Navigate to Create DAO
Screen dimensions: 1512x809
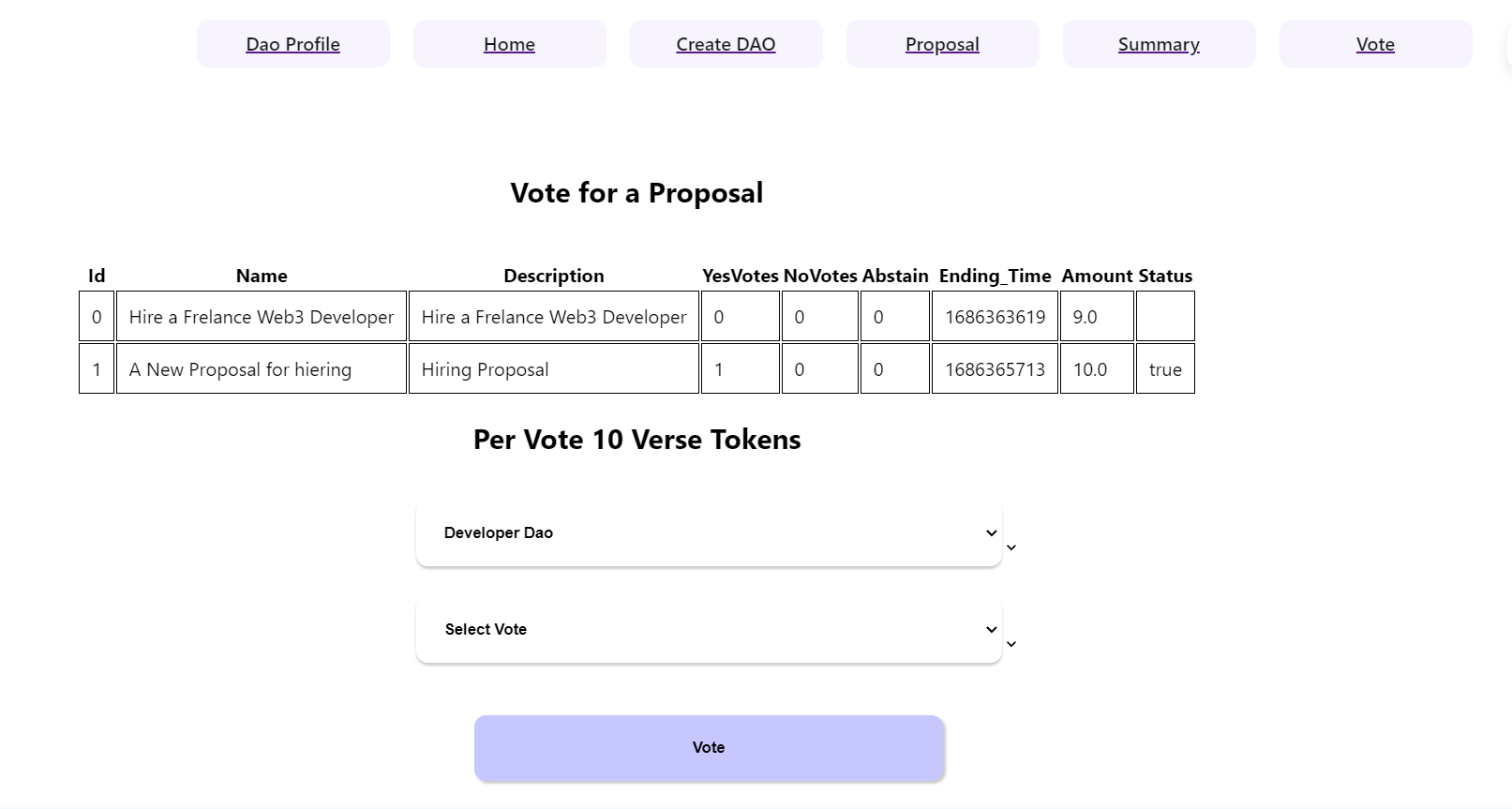tap(726, 44)
